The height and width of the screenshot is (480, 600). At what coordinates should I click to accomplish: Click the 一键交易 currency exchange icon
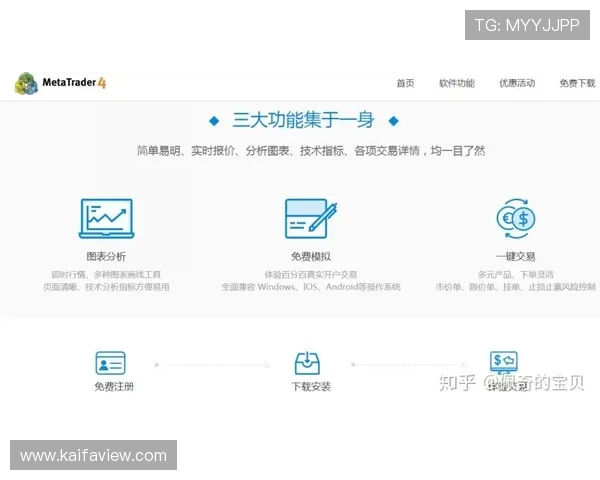pyautogui.click(x=515, y=219)
